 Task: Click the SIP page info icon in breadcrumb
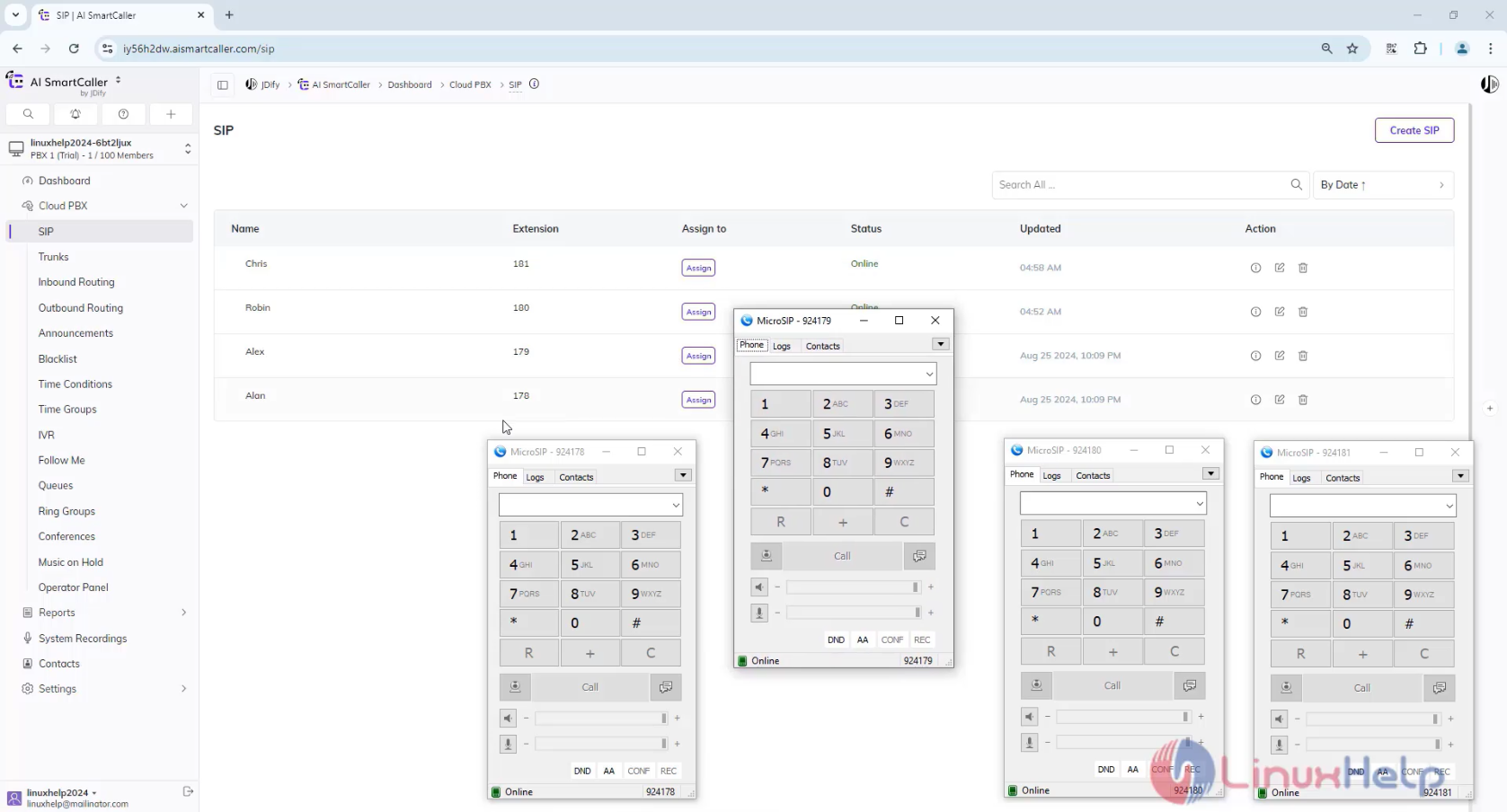tap(534, 84)
